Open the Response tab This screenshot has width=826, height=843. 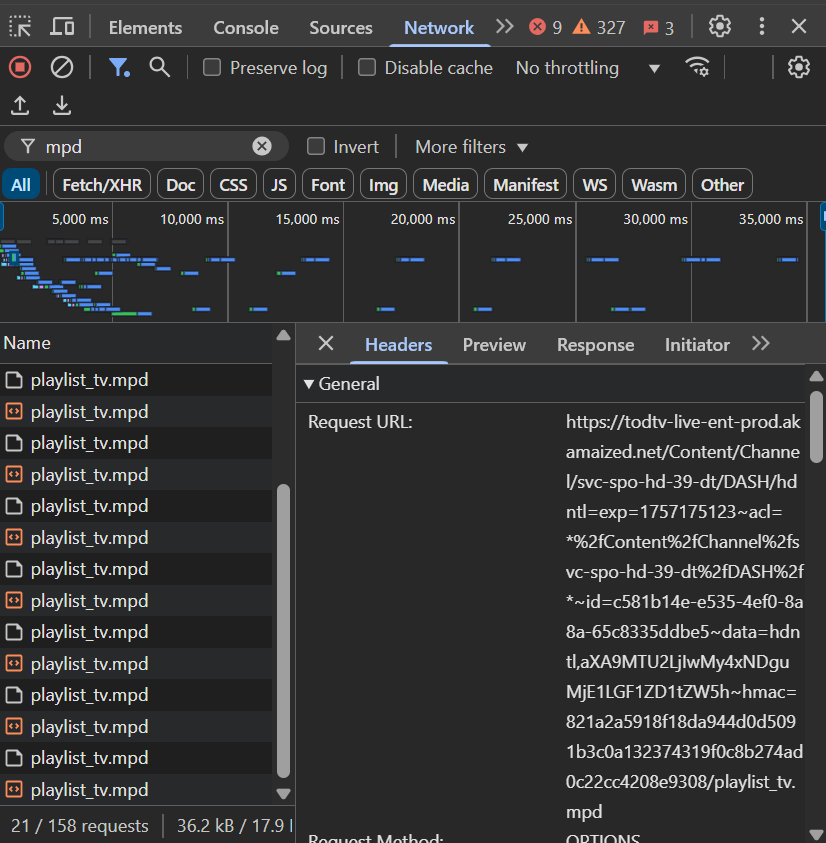coord(595,345)
